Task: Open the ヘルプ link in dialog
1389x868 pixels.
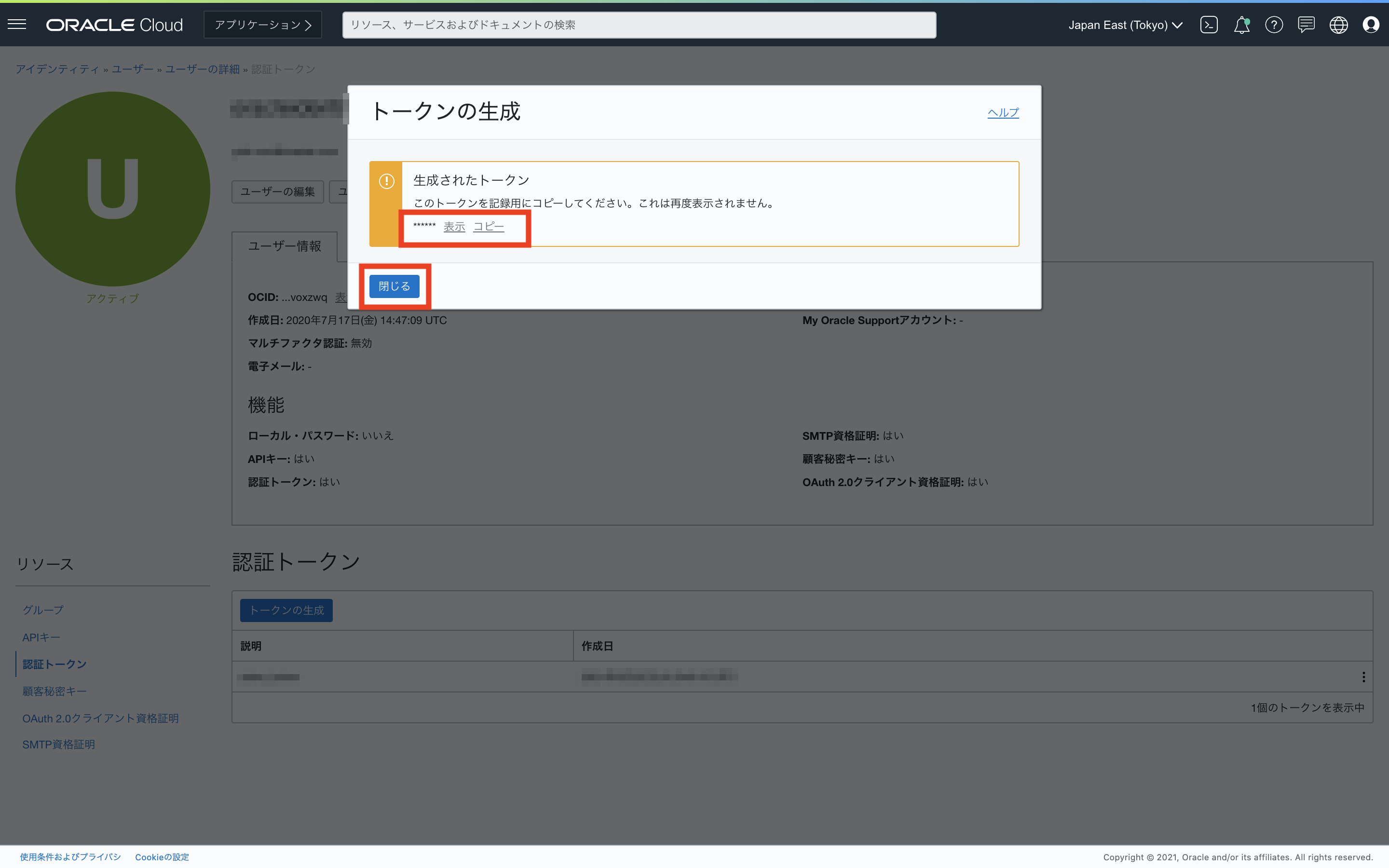Action: (x=1003, y=112)
